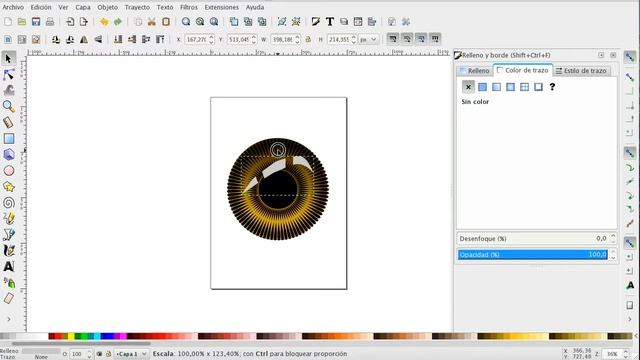Click the yellow palette swatch

coord(71,336)
